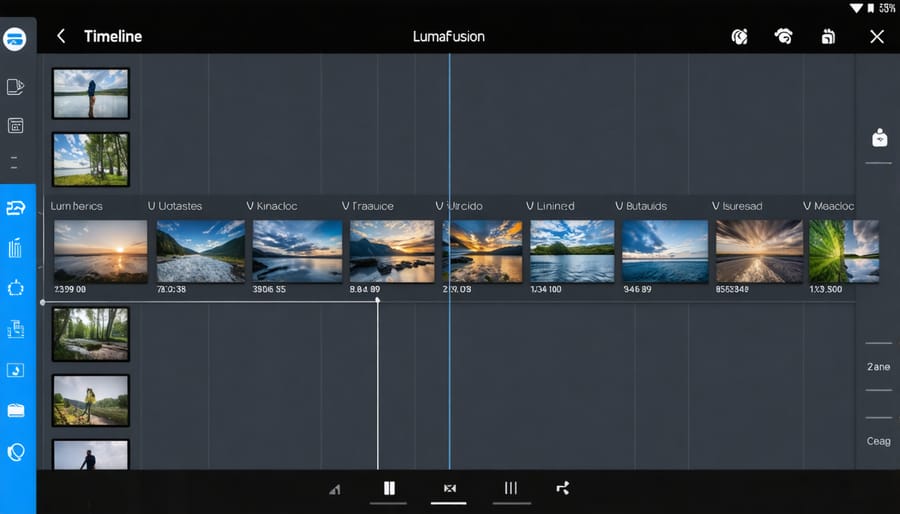Image resolution: width=900 pixels, height=514 pixels.
Task: Tap the first round icon in the top-right header
Action: tap(739, 37)
